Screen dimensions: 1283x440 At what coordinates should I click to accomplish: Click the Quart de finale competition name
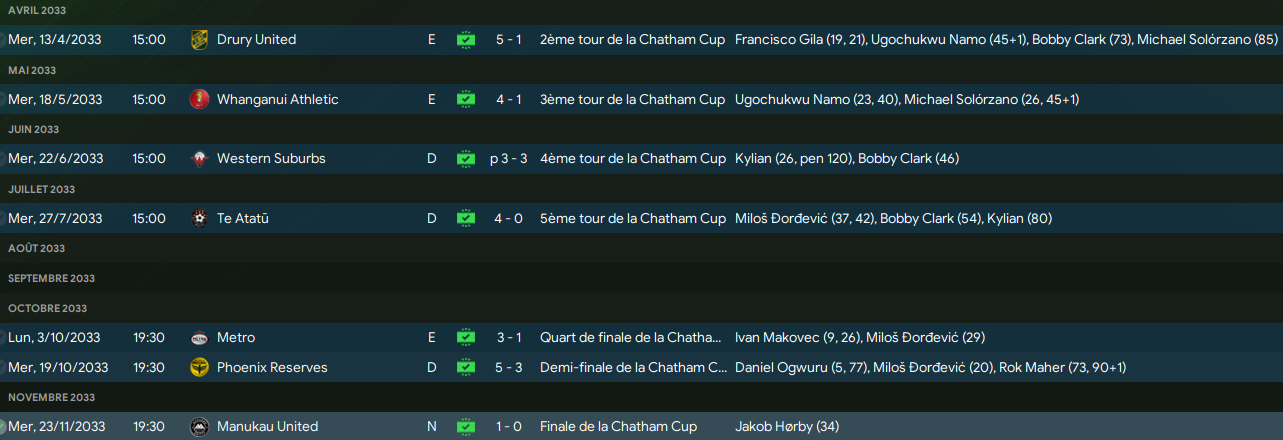pyautogui.click(x=630, y=338)
